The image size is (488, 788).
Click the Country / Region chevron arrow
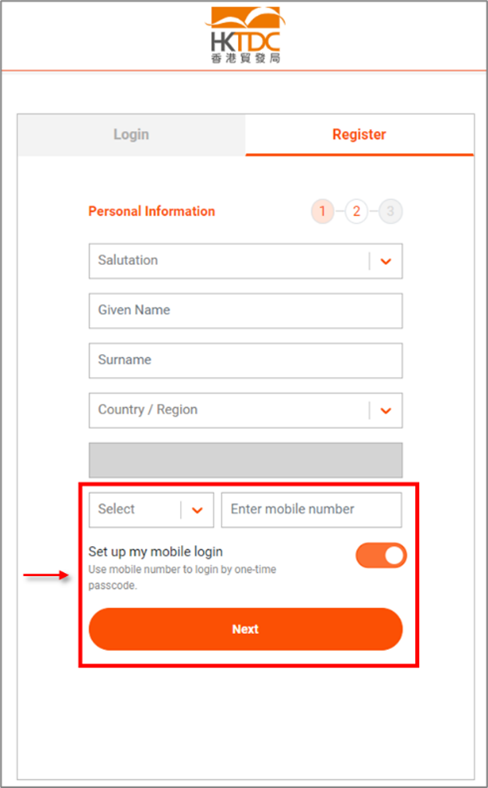[x=386, y=411]
